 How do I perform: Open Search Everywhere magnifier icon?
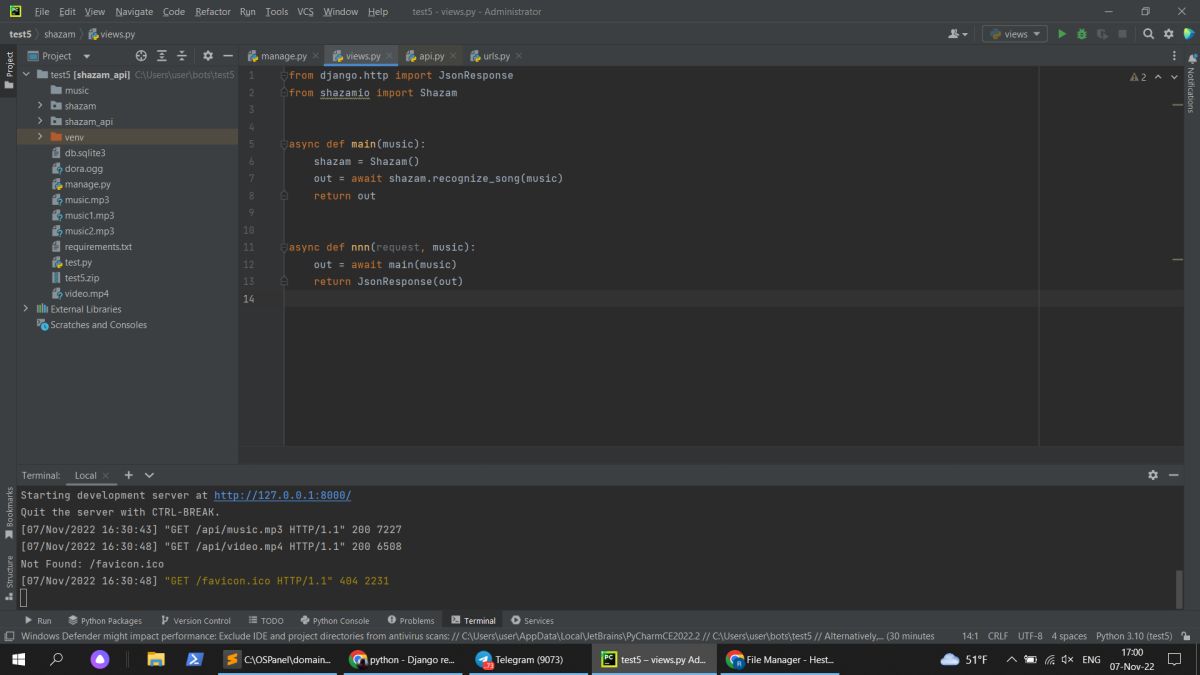[1149, 34]
